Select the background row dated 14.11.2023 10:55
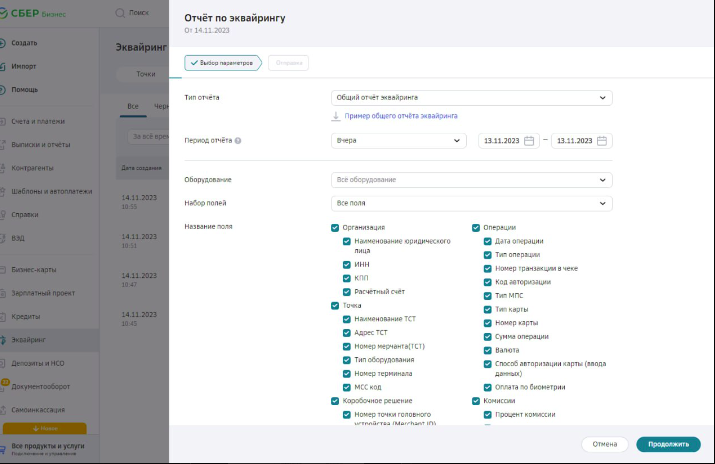The width and height of the screenshot is (715, 464). tap(142, 202)
